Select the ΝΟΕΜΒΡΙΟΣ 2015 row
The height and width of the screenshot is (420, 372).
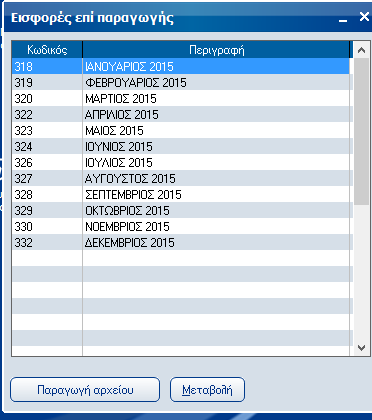[x=182, y=227]
